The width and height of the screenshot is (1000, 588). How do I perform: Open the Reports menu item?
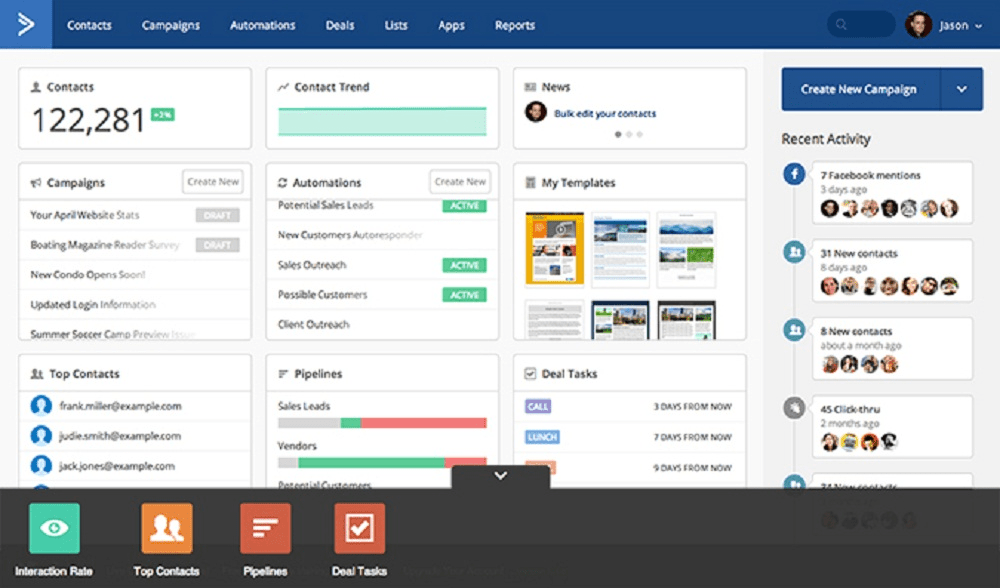point(514,25)
